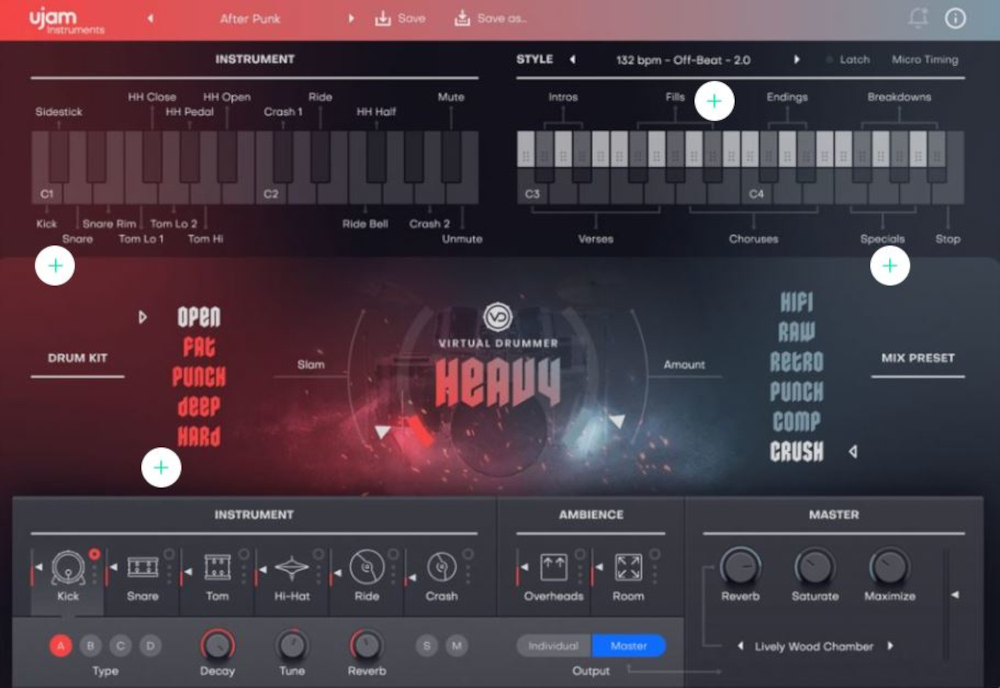Click the Saturate knob

tap(815, 566)
